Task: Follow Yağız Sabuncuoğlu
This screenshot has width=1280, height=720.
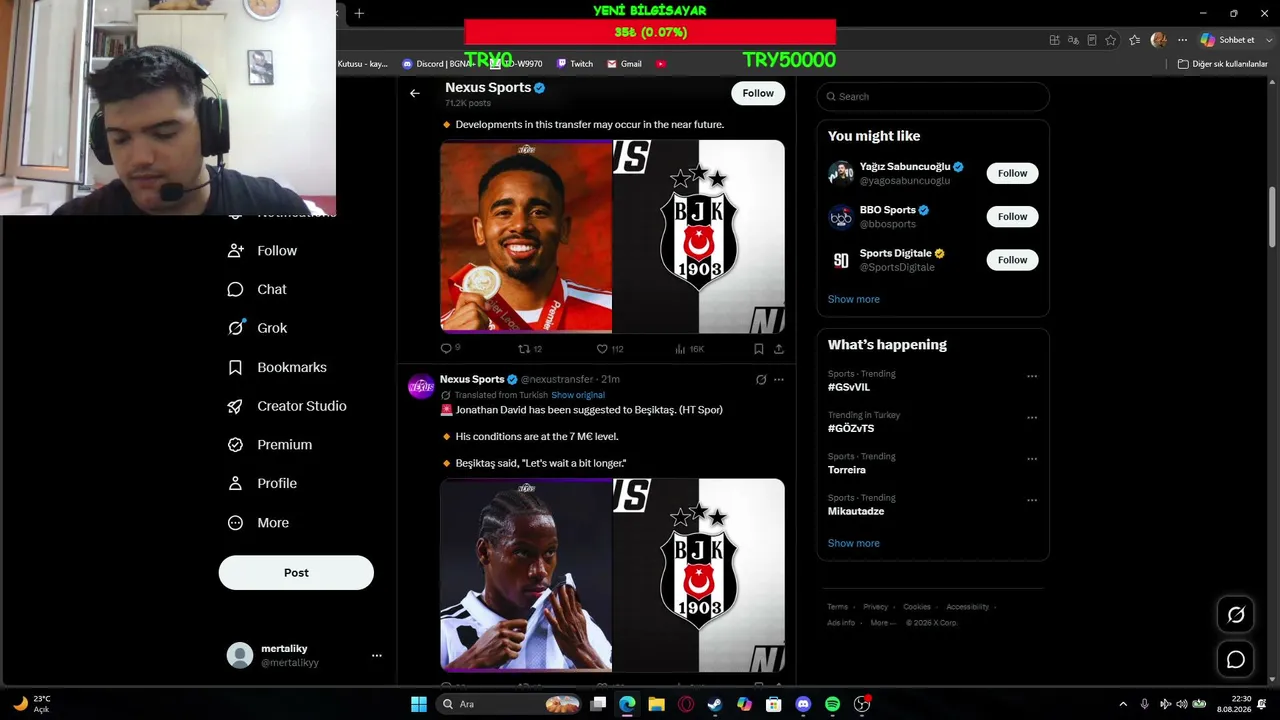Action: pos(1012,173)
